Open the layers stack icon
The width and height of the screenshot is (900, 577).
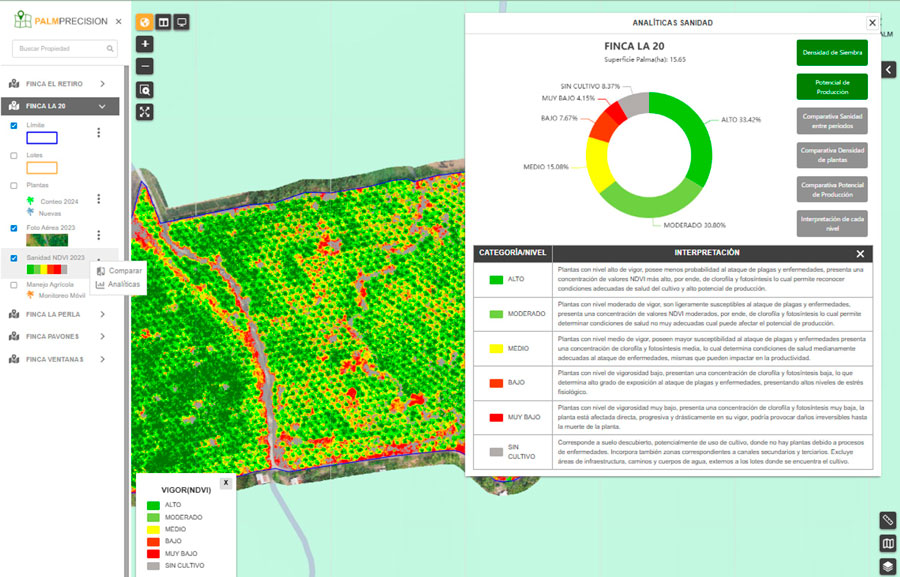887,566
